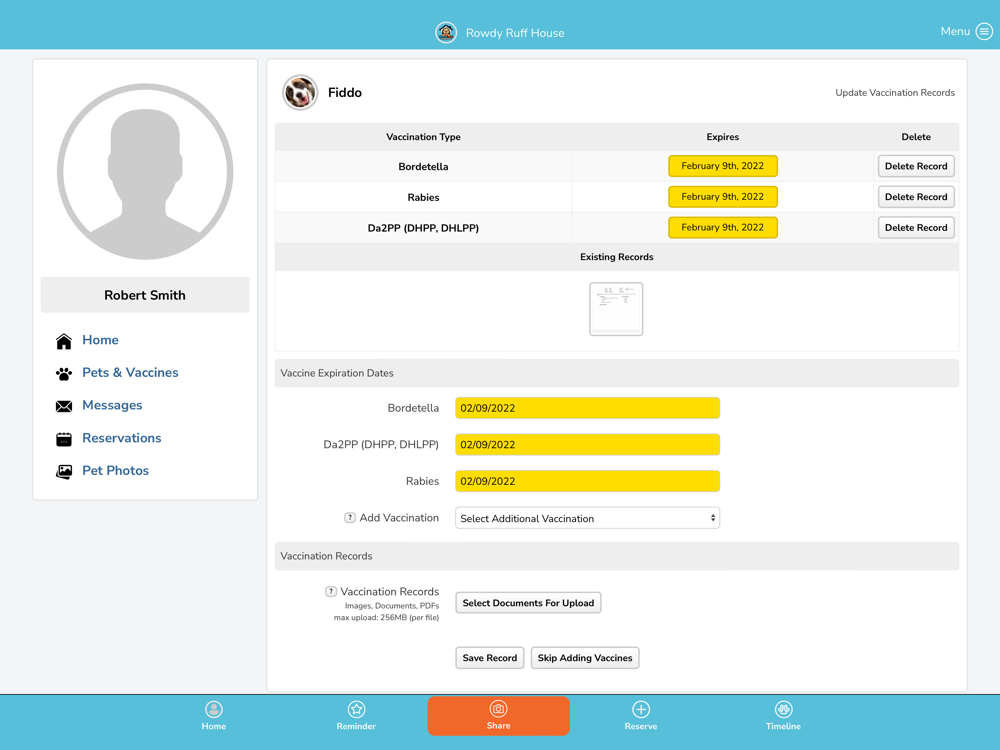The image size is (1000, 750).
Task: Click the Rowdy Ruff House title text
Action: pos(515,33)
